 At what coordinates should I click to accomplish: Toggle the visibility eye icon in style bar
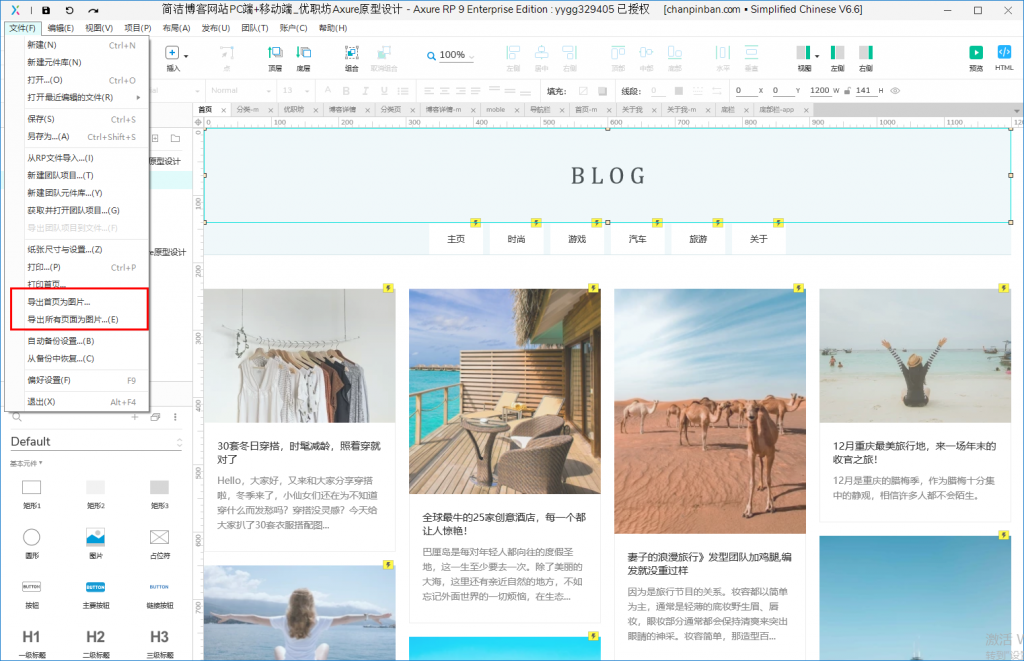(x=895, y=91)
